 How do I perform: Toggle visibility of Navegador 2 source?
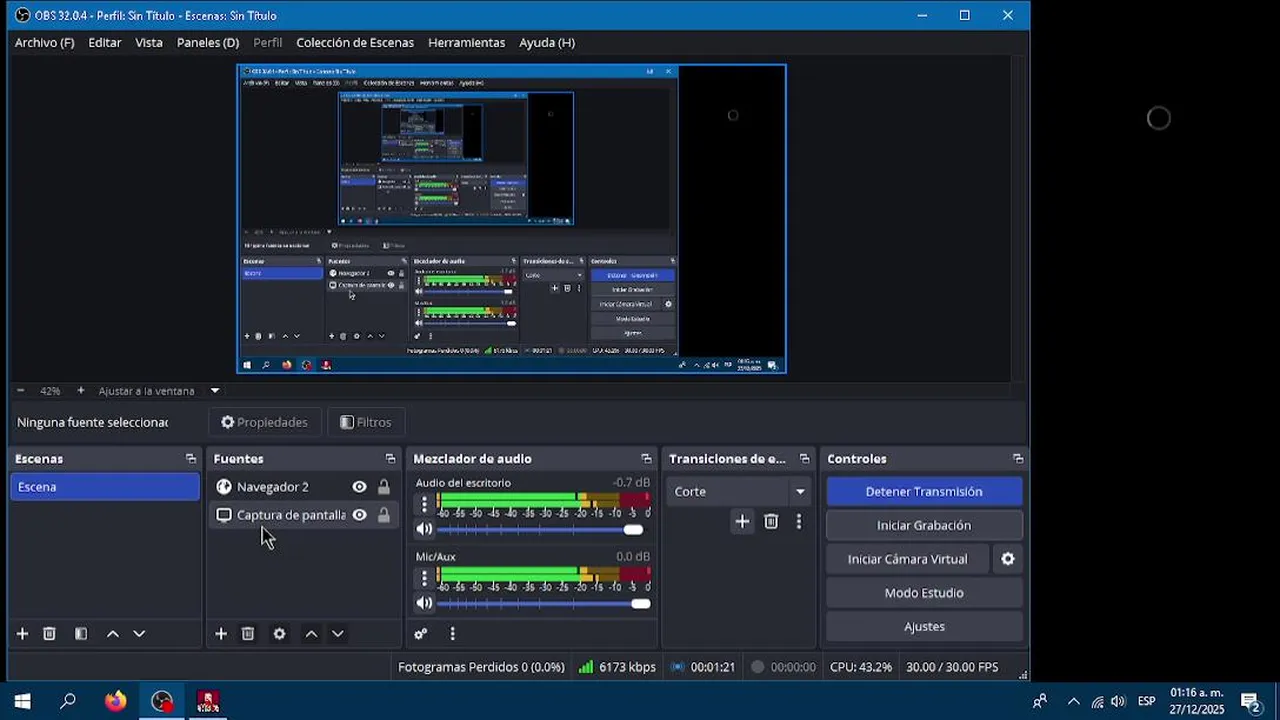(359, 487)
